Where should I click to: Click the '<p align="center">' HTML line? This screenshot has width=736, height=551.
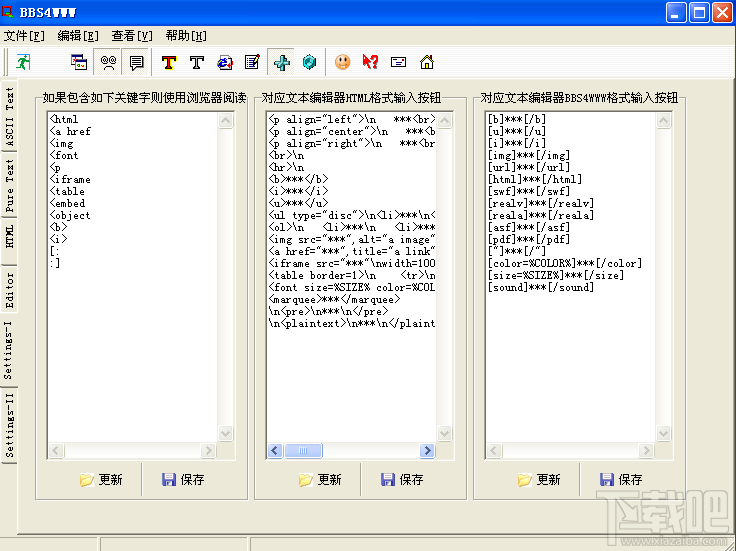click(x=352, y=131)
